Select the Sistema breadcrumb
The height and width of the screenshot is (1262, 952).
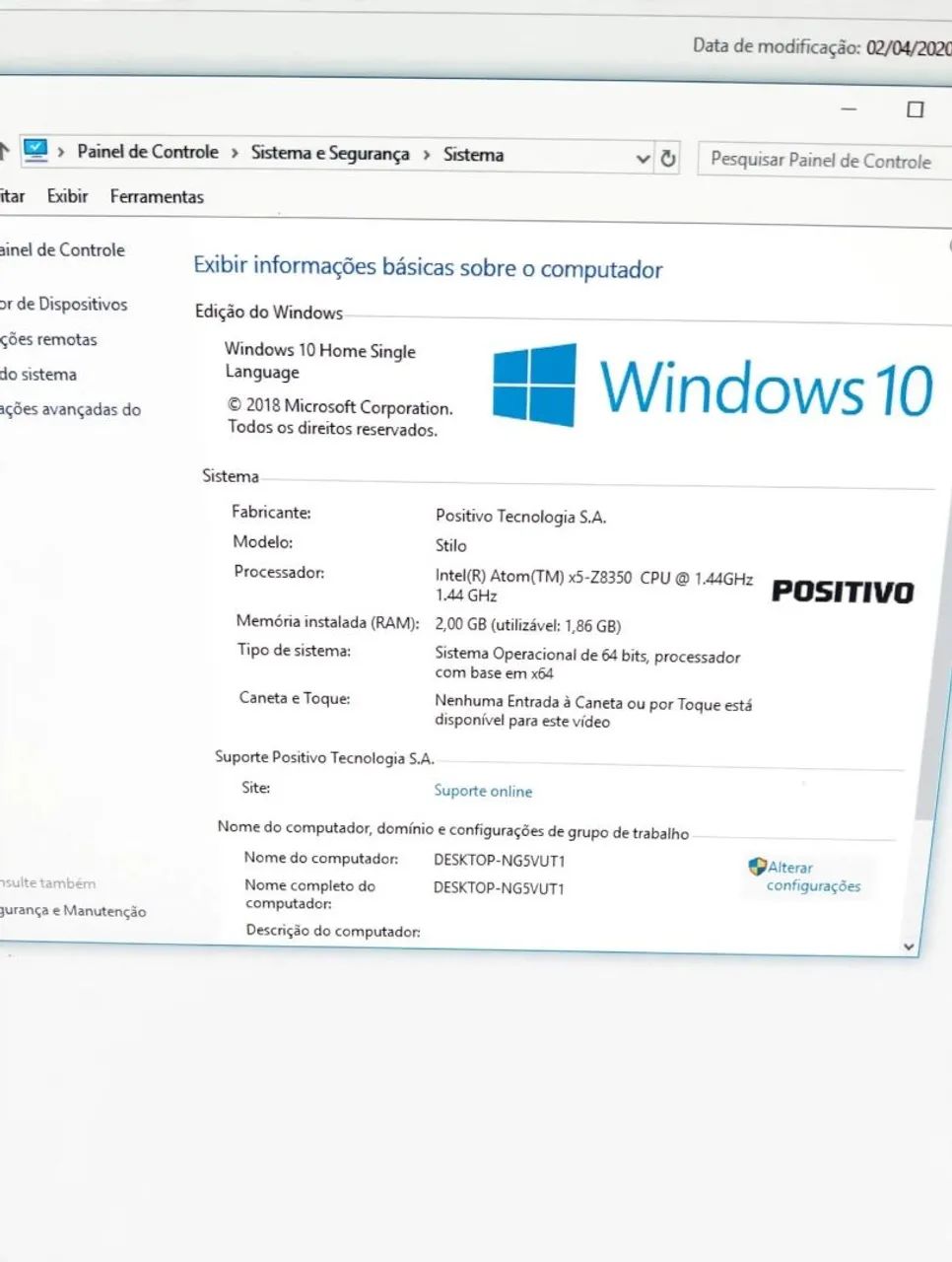click(473, 155)
